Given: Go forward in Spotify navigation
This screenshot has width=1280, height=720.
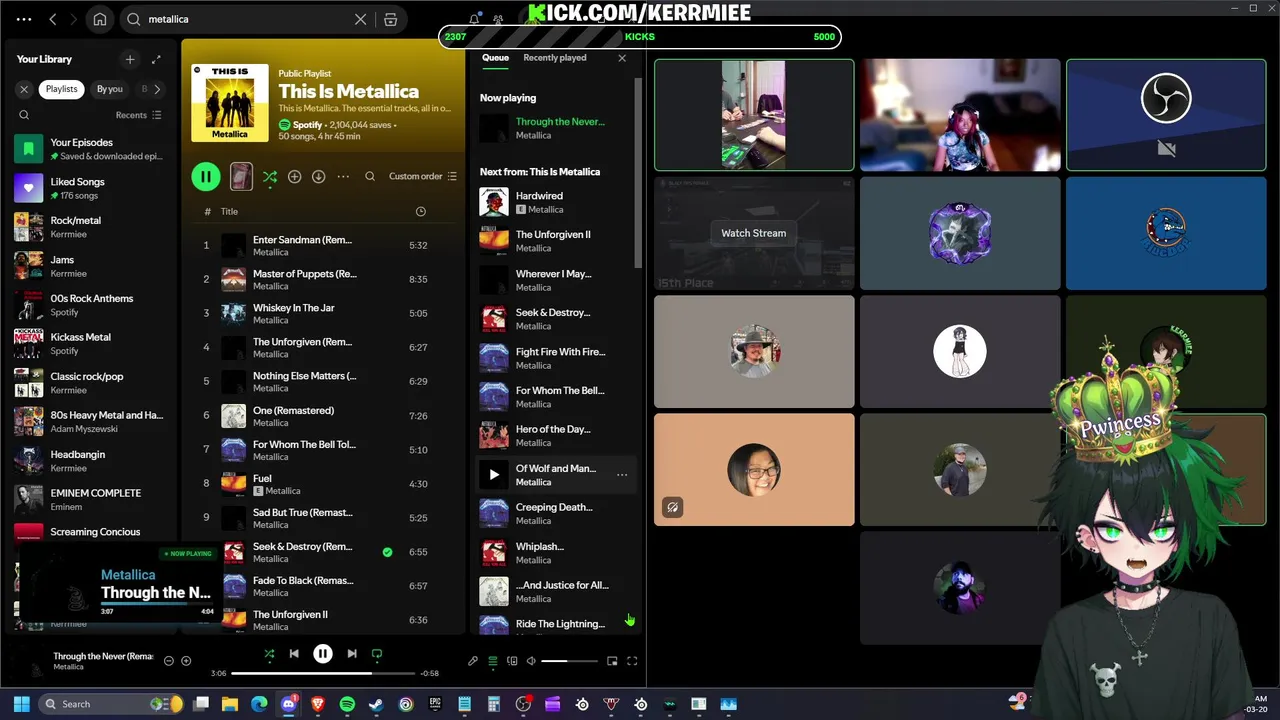Looking at the screenshot, I should [x=74, y=19].
